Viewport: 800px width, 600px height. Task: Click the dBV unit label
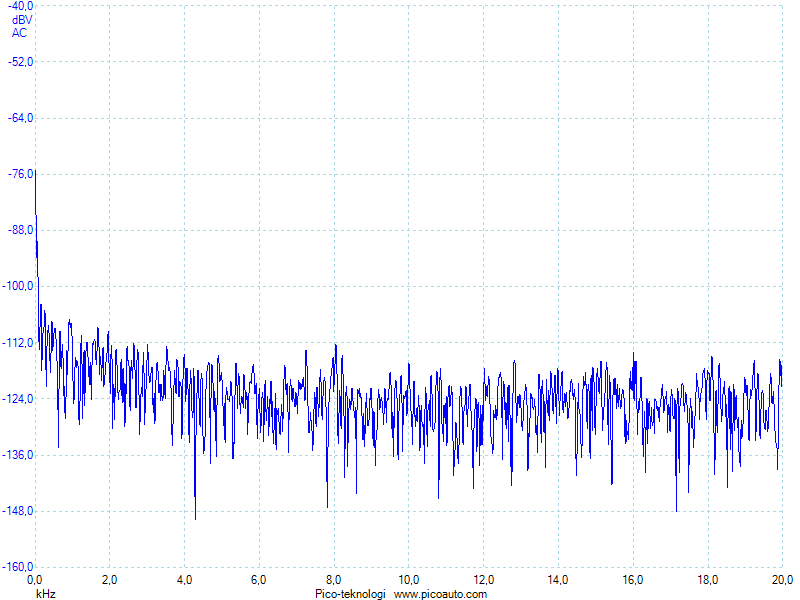point(22,20)
